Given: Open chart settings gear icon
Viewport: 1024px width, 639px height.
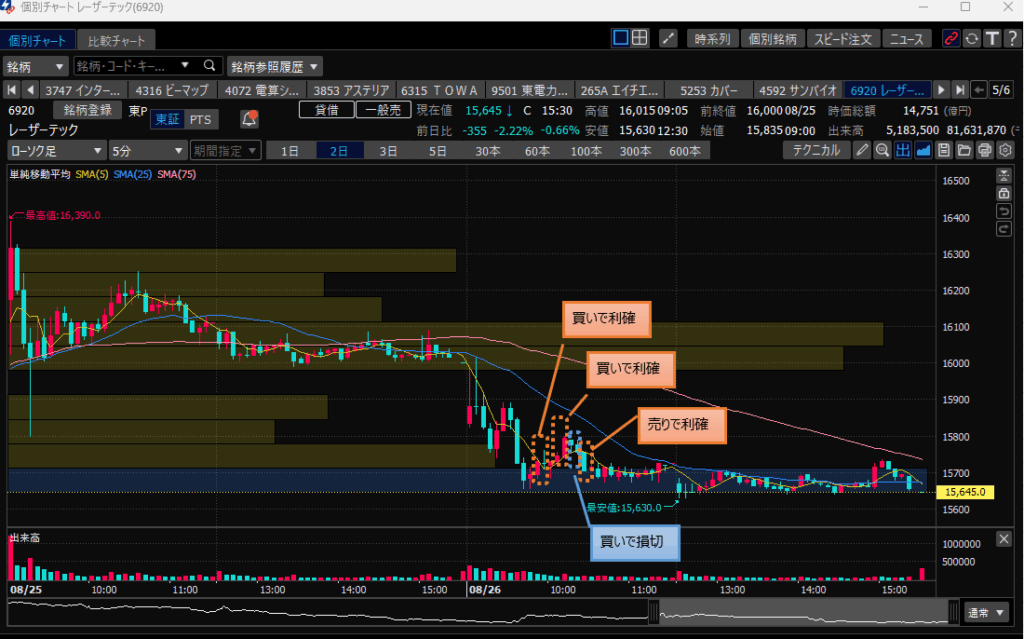Looking at the screenshot, I should 1005,151.
